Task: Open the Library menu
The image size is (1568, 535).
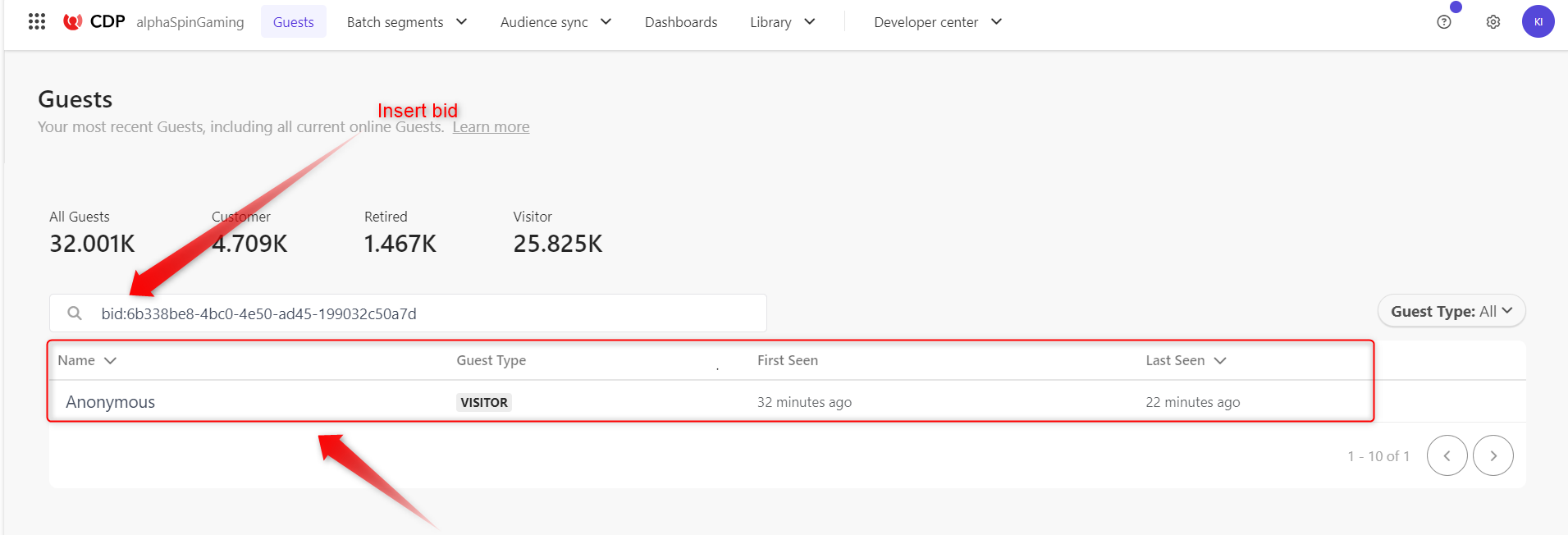Action: click(x=782, y=22)
